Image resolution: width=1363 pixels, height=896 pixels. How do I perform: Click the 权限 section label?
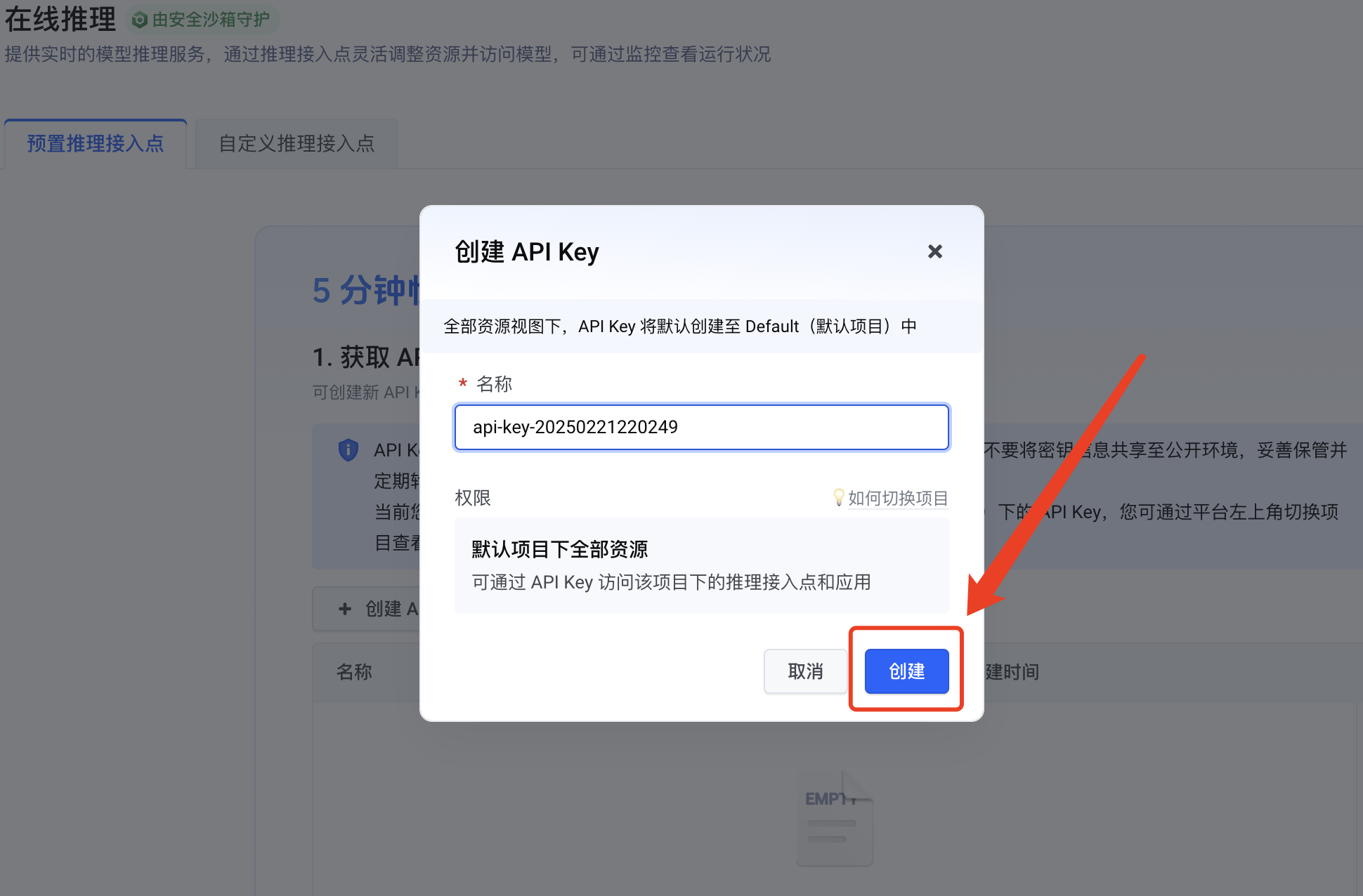click(473, 498)
